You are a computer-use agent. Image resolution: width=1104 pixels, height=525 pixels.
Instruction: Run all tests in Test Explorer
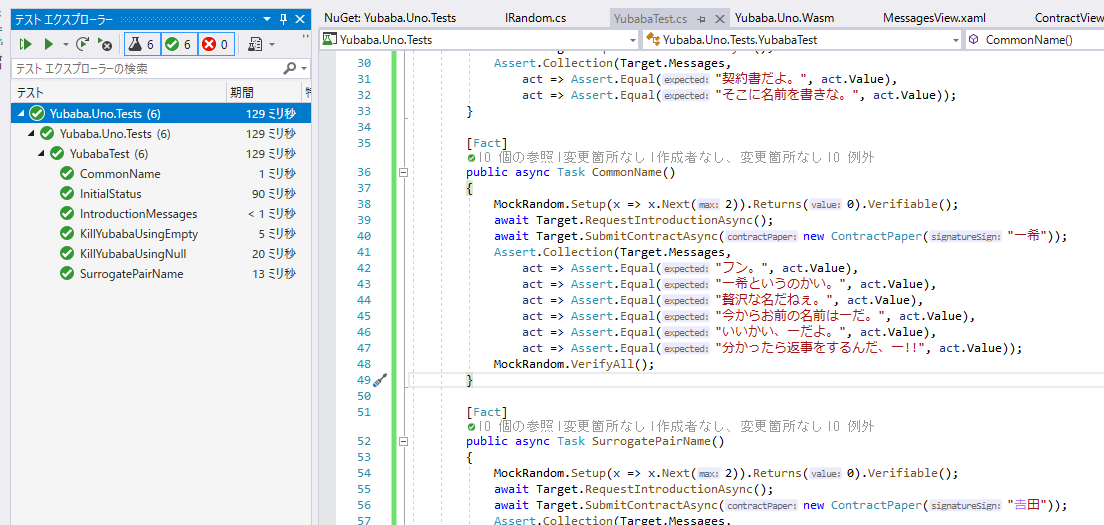click(26, 44)
